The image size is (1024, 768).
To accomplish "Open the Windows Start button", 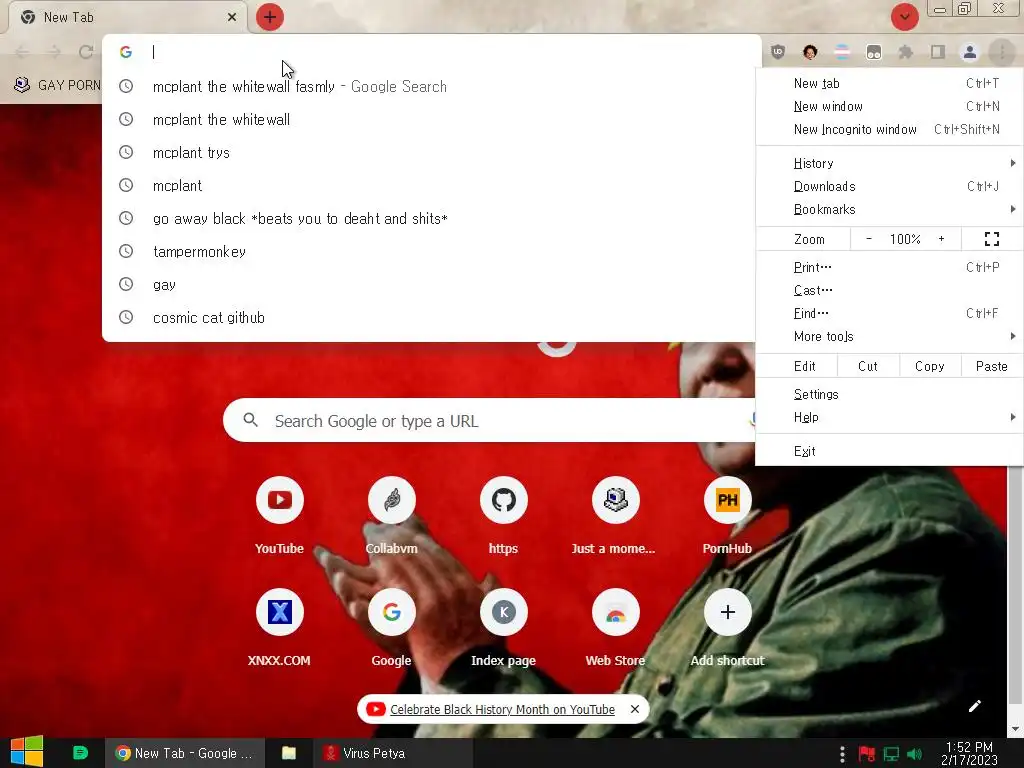I will coord(27,752).
